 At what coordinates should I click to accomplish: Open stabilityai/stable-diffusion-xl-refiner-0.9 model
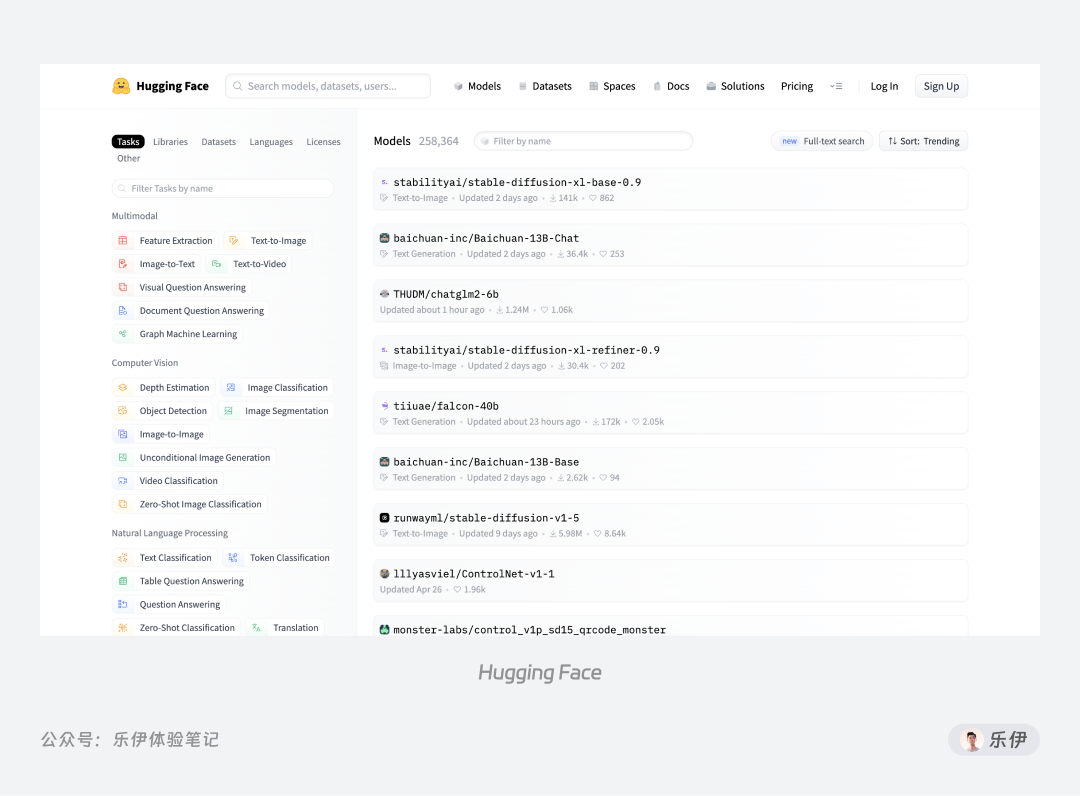pos(670,357)
